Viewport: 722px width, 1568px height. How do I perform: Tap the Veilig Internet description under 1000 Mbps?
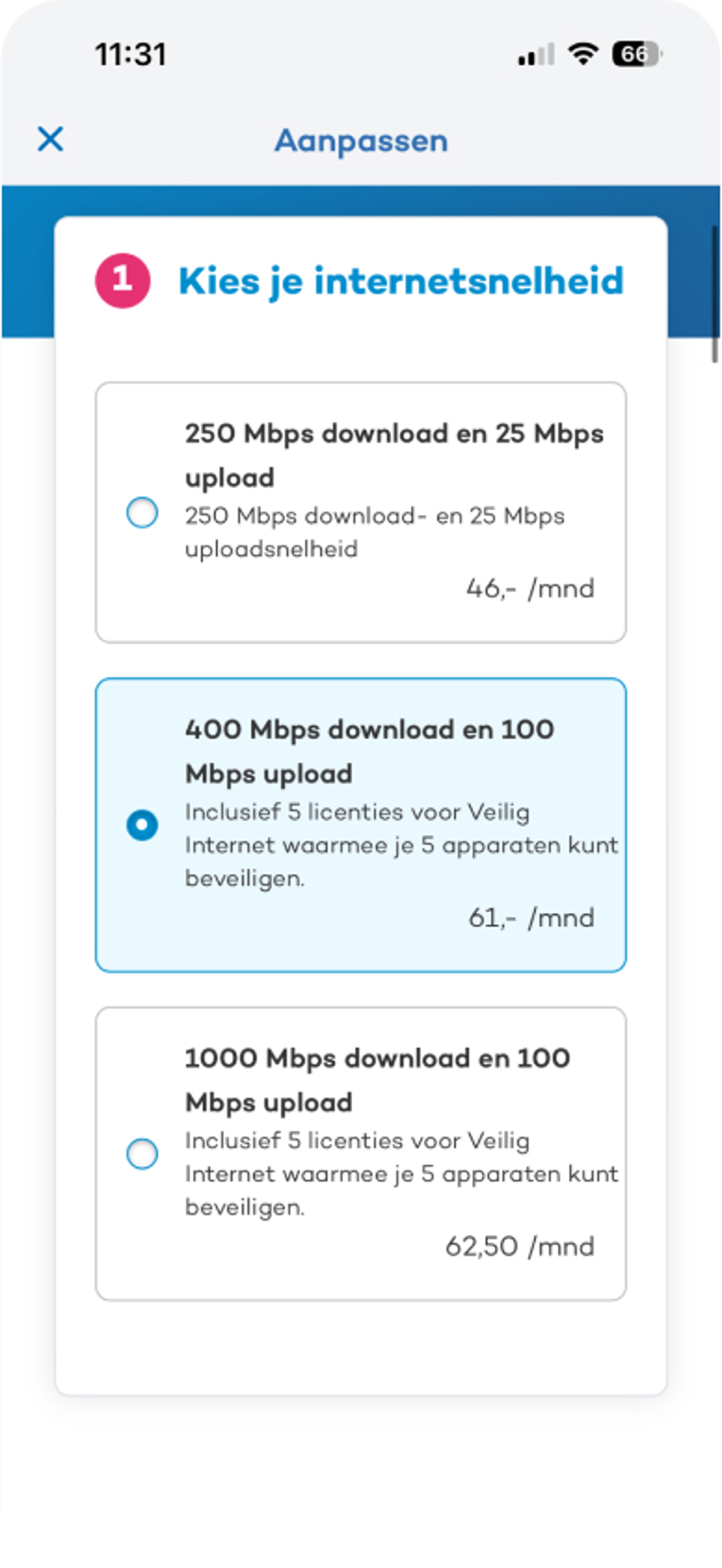click(x=401, y=1173)
